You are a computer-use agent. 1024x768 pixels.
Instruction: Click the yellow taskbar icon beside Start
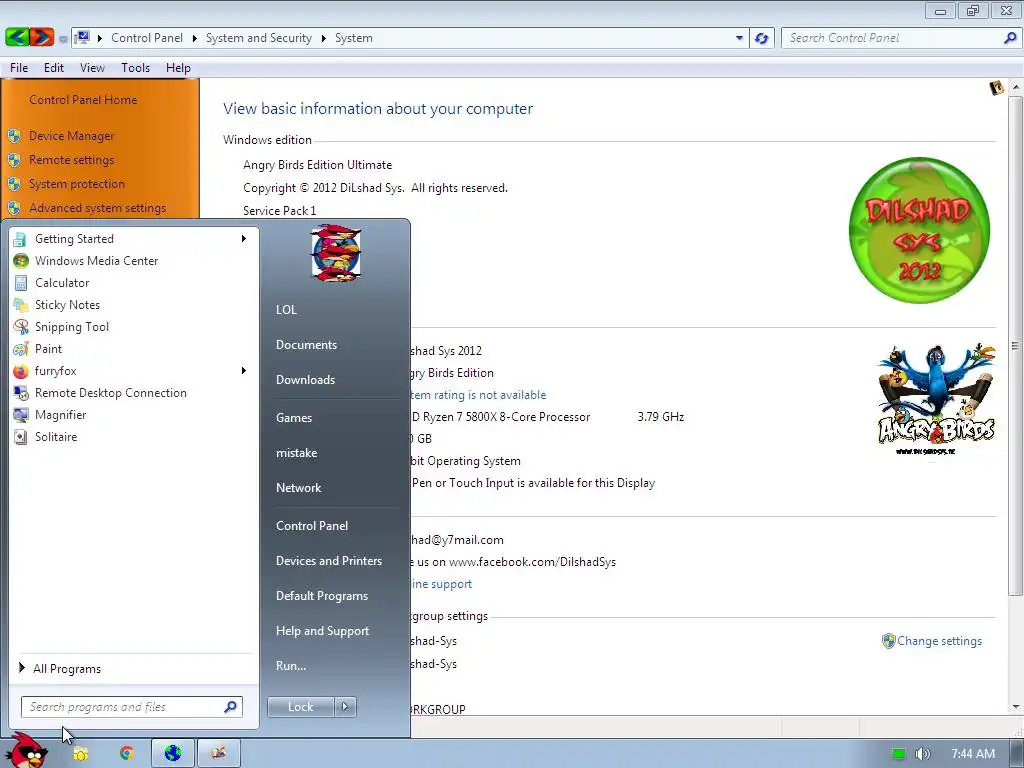(x=80, y=754)
